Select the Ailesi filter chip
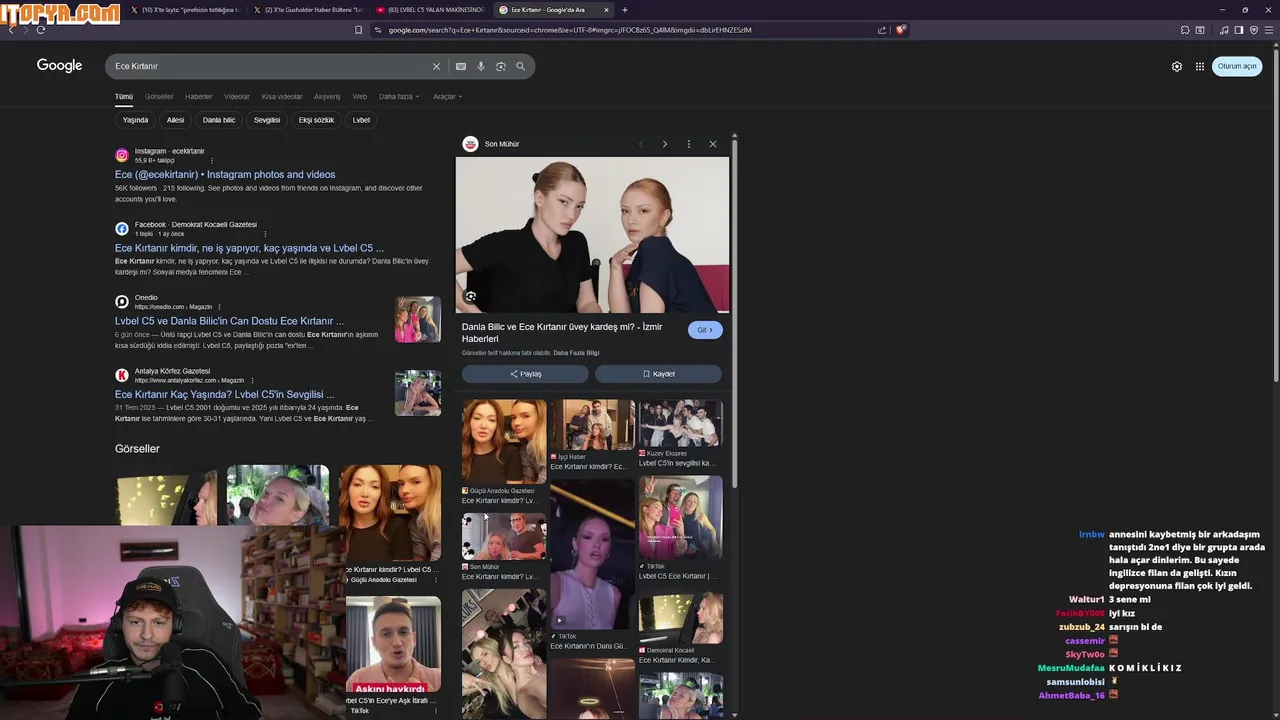1280x720 pixels. 175,120
